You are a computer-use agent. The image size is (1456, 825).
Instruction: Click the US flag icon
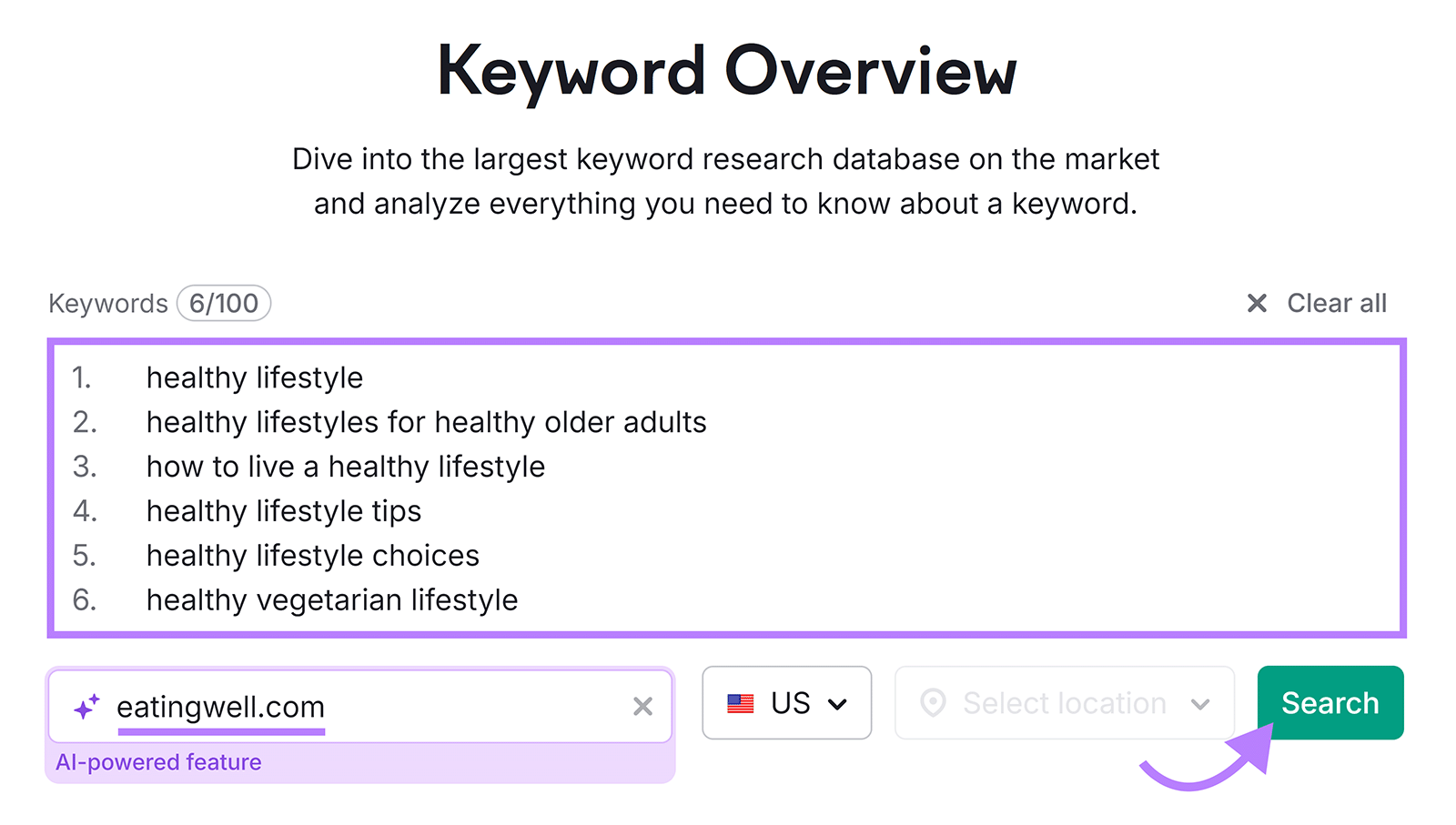[742, 702]
